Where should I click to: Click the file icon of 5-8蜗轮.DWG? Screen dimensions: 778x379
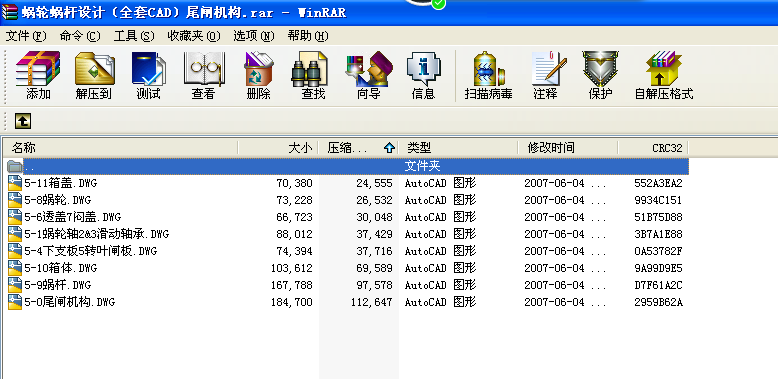[x=15, y=200]
